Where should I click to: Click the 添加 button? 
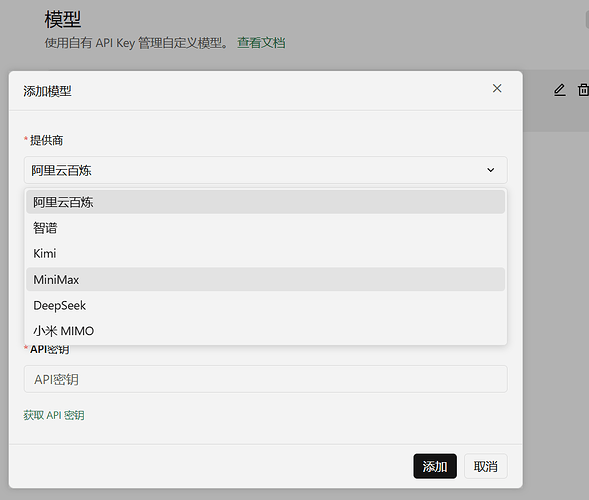coord(435,466)
